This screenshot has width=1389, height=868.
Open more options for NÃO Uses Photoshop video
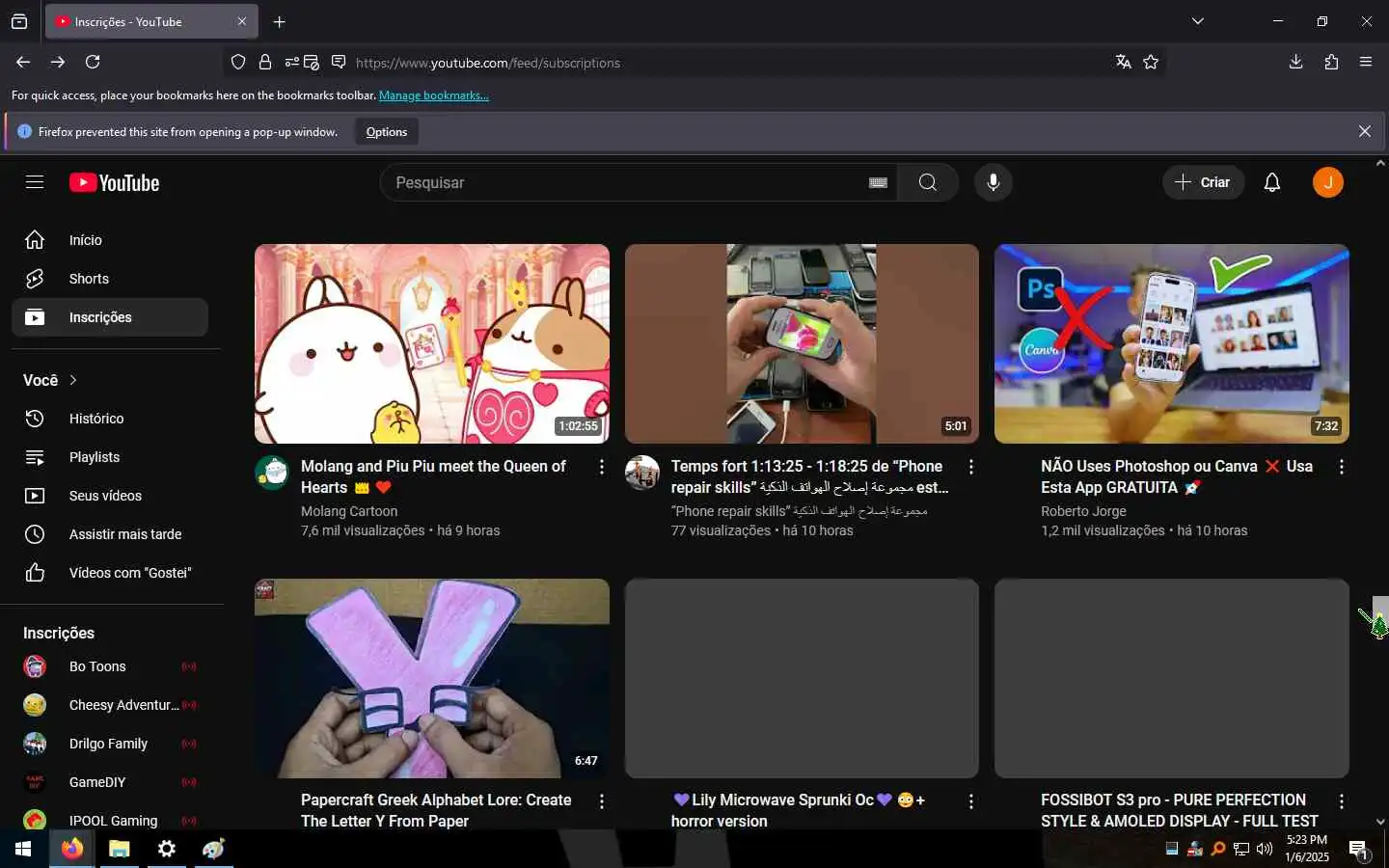[1341, 467]
